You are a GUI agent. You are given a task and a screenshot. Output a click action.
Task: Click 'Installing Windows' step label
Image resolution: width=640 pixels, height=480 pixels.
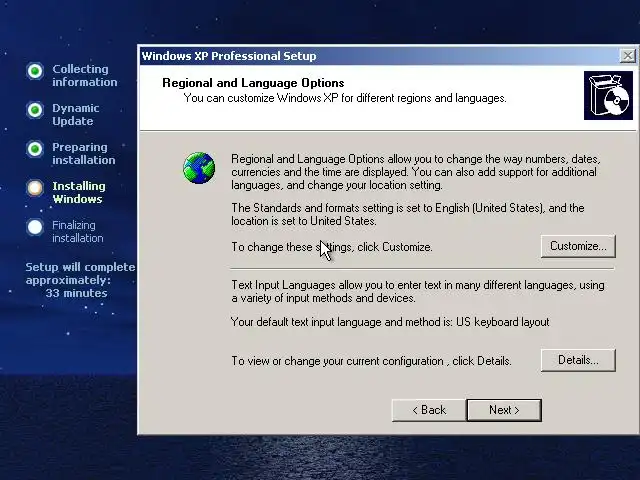(79, 192)
